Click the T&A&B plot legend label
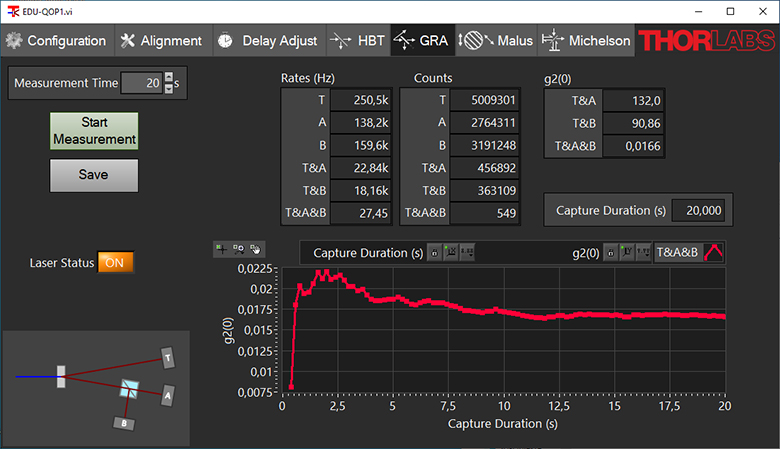This screenshot has height=449, width=780. click(679, 253)
